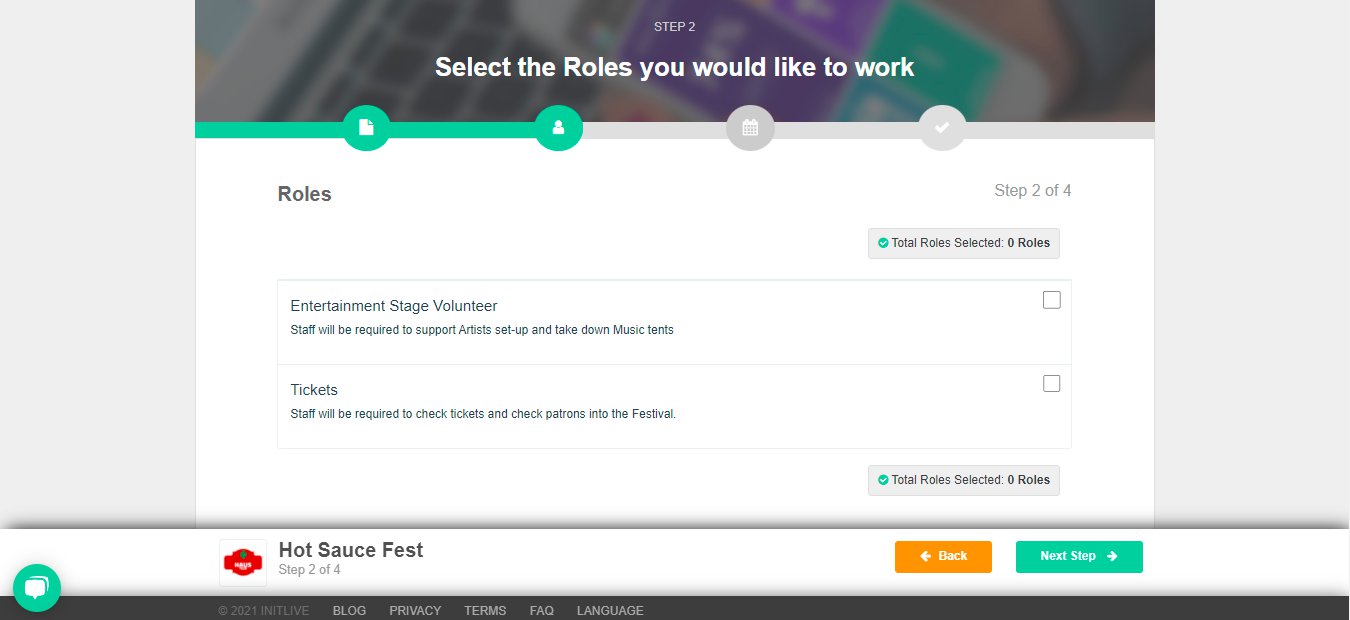This screenshot has height=620, width=1350.
Task: Click the orange Back button
Action: pos(943,557)
